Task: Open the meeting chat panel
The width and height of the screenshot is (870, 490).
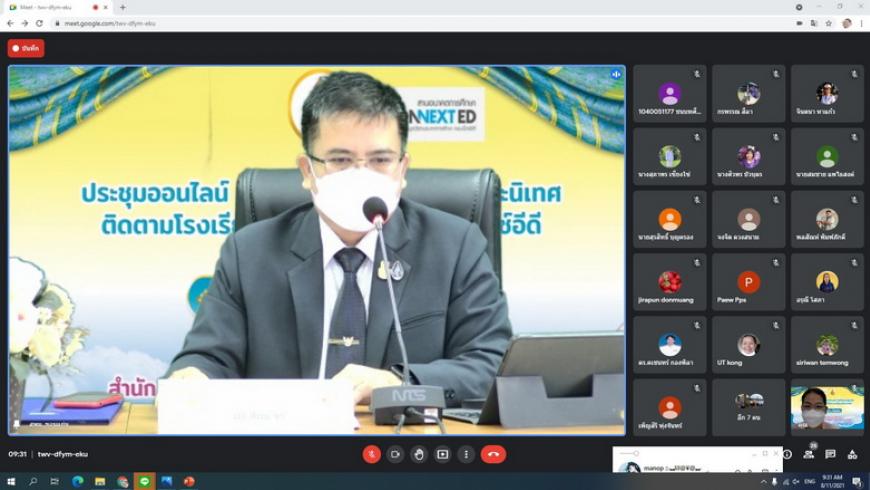Action: [830, 455]
